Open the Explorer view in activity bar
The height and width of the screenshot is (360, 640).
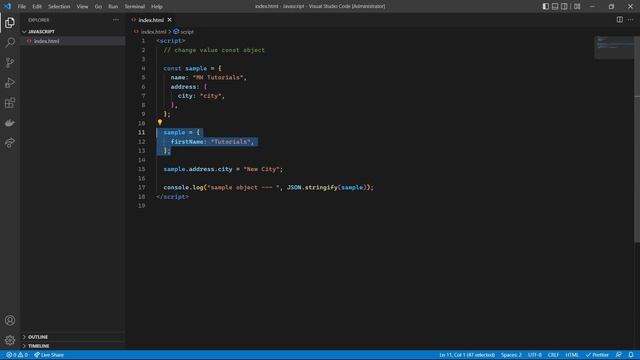[10, 22]
